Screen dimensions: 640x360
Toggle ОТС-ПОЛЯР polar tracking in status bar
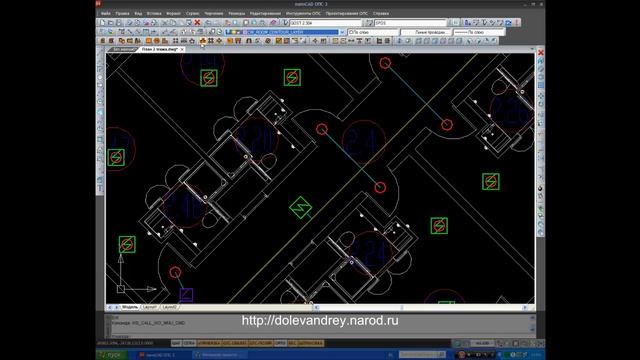[x=260, y=343]
